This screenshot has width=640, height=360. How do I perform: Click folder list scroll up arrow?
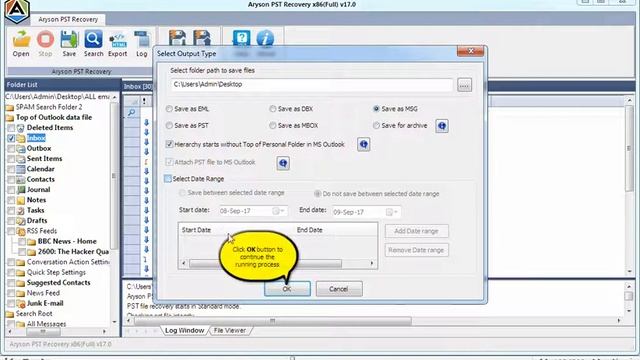[x=114, y=97]
